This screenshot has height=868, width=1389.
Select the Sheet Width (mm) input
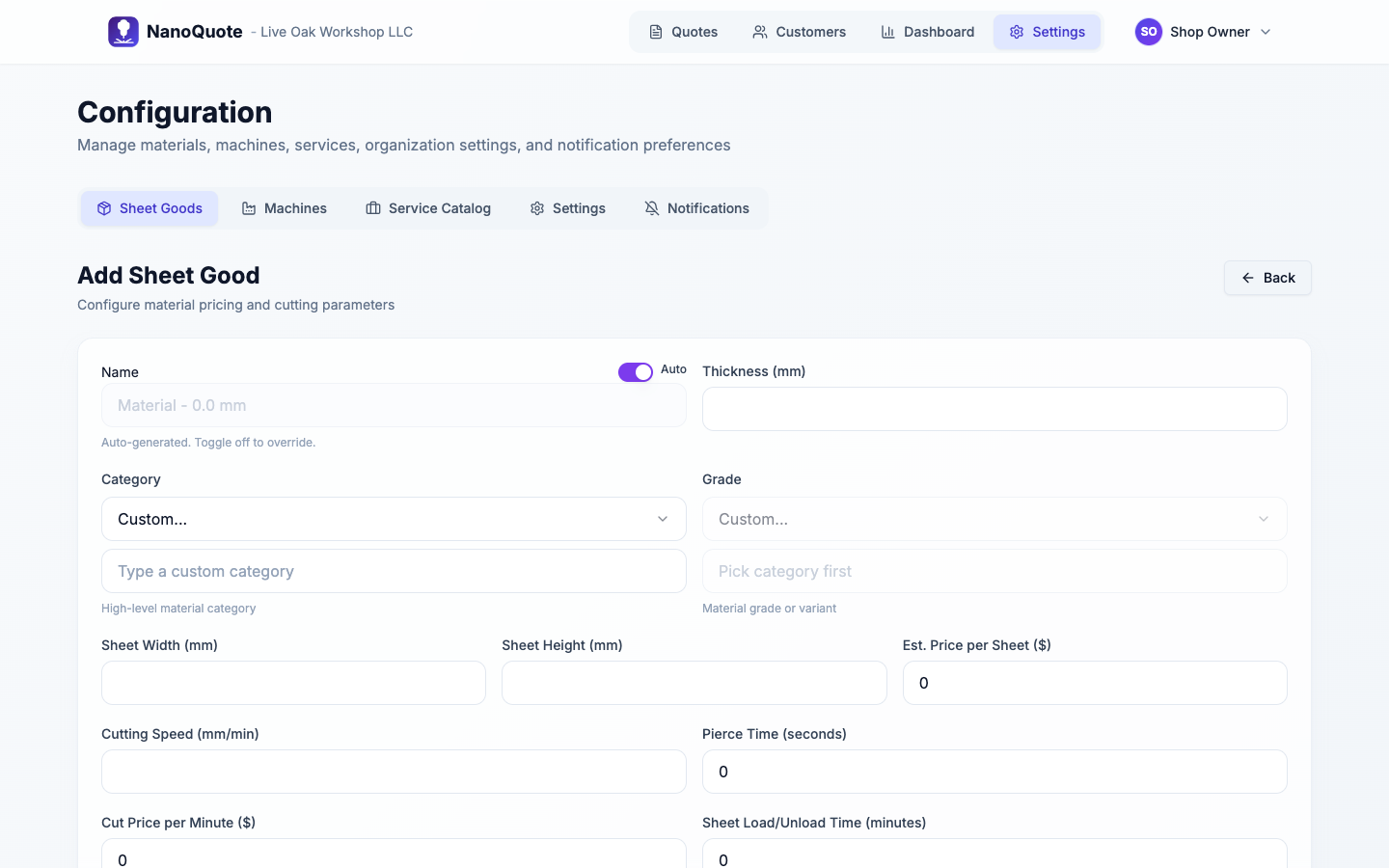coord(293,683)
